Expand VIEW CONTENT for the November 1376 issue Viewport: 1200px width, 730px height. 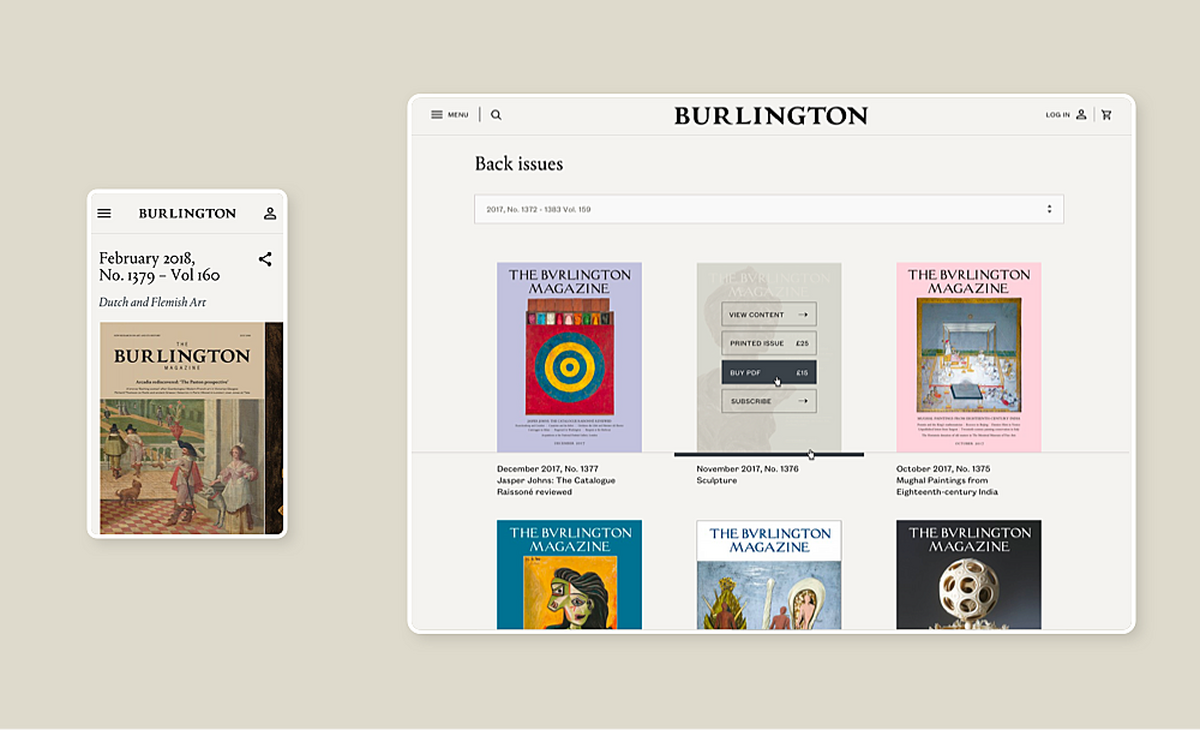(769, 314)
